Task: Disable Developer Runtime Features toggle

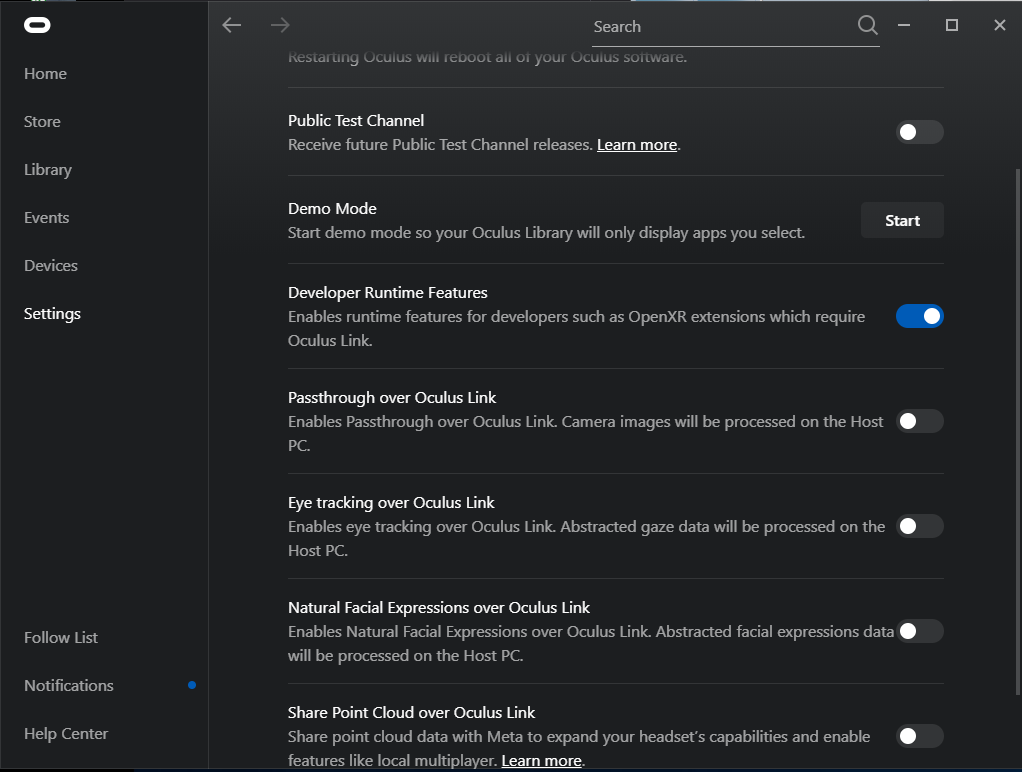Action: pos(920,317)
